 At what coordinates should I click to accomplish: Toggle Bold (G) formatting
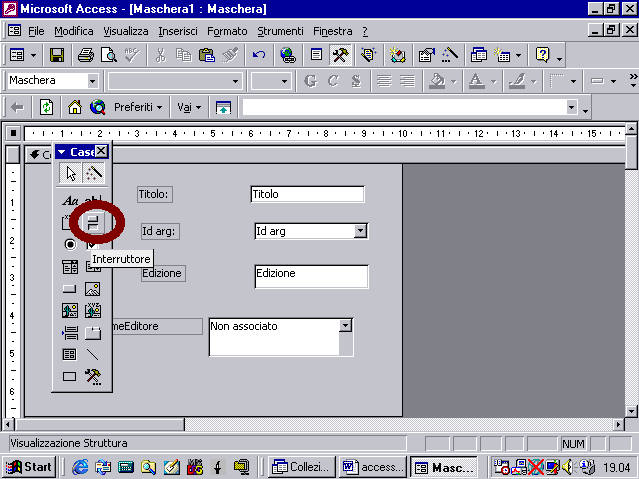coord(310,81)
